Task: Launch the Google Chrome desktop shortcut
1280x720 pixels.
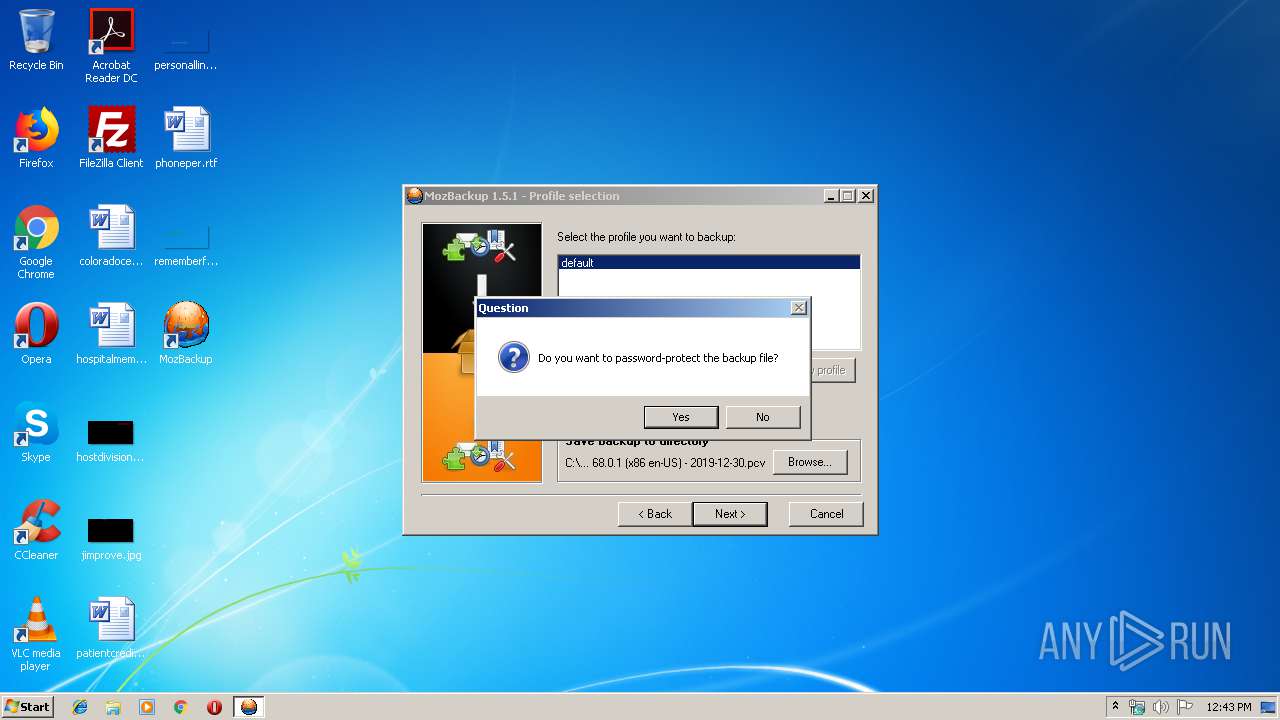Action: (36, 242)
